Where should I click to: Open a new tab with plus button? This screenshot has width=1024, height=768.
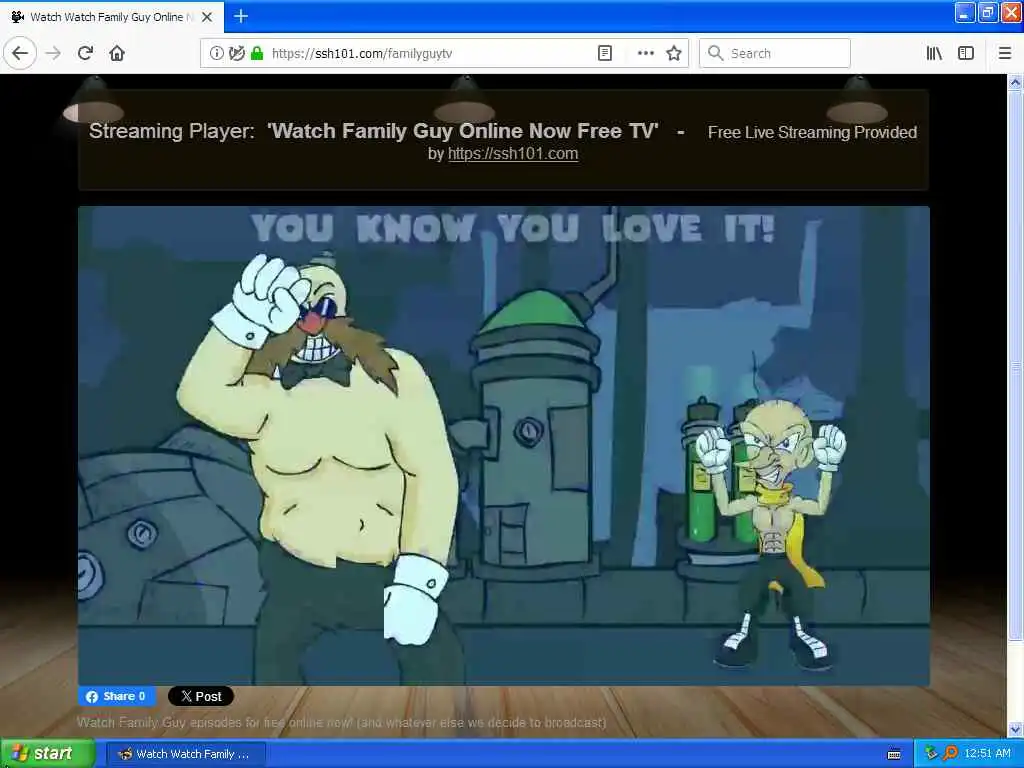point(241,16)
